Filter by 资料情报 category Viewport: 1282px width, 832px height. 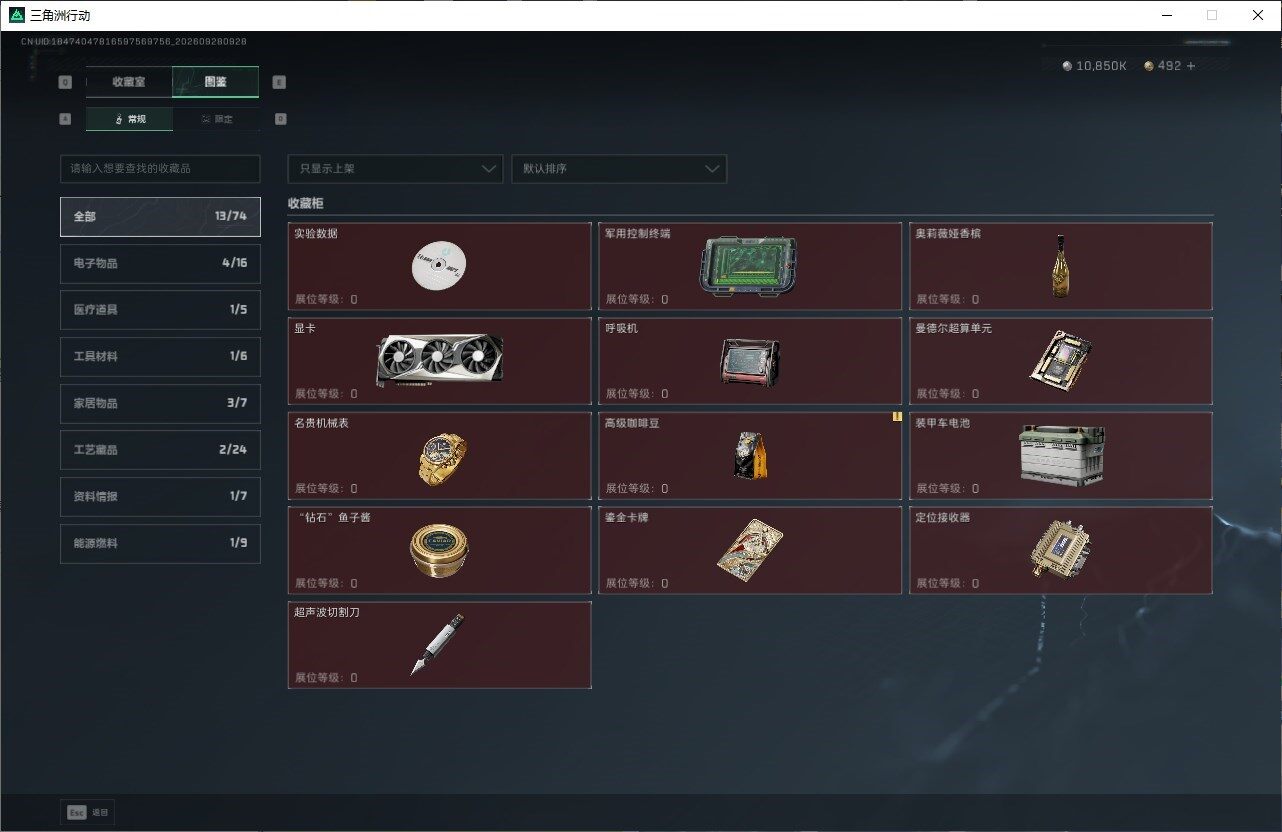coord(160,496)
